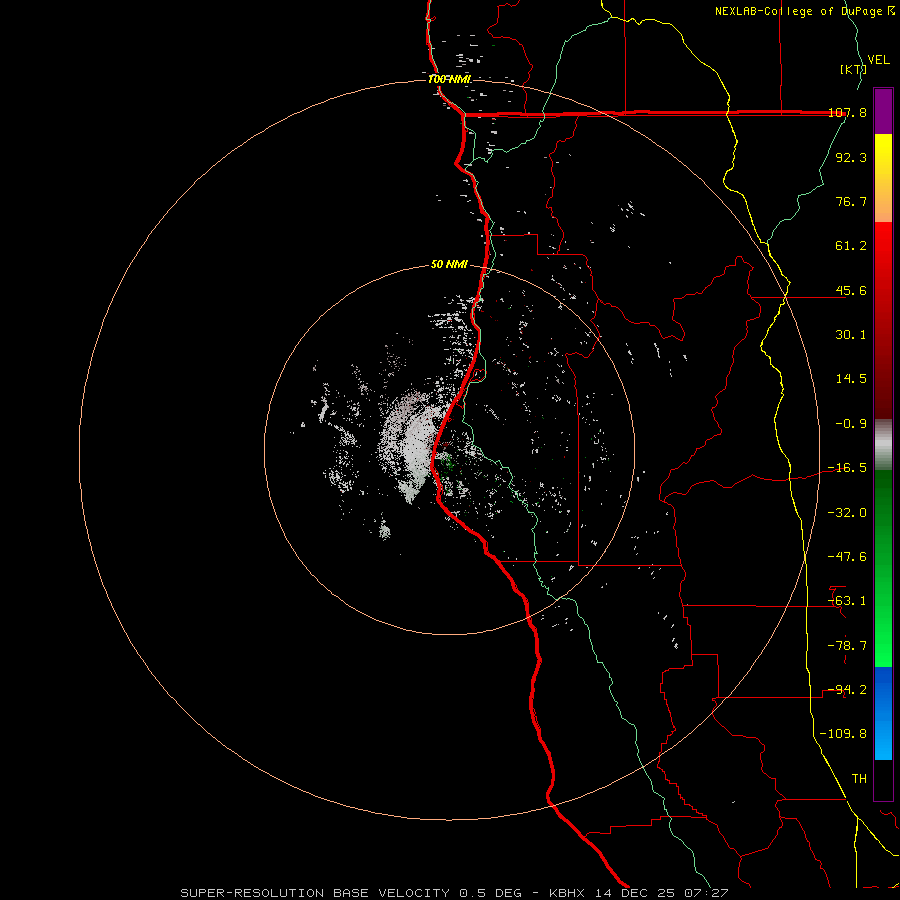Select the -47.6 scale value
900x900 pixels.
847,557
